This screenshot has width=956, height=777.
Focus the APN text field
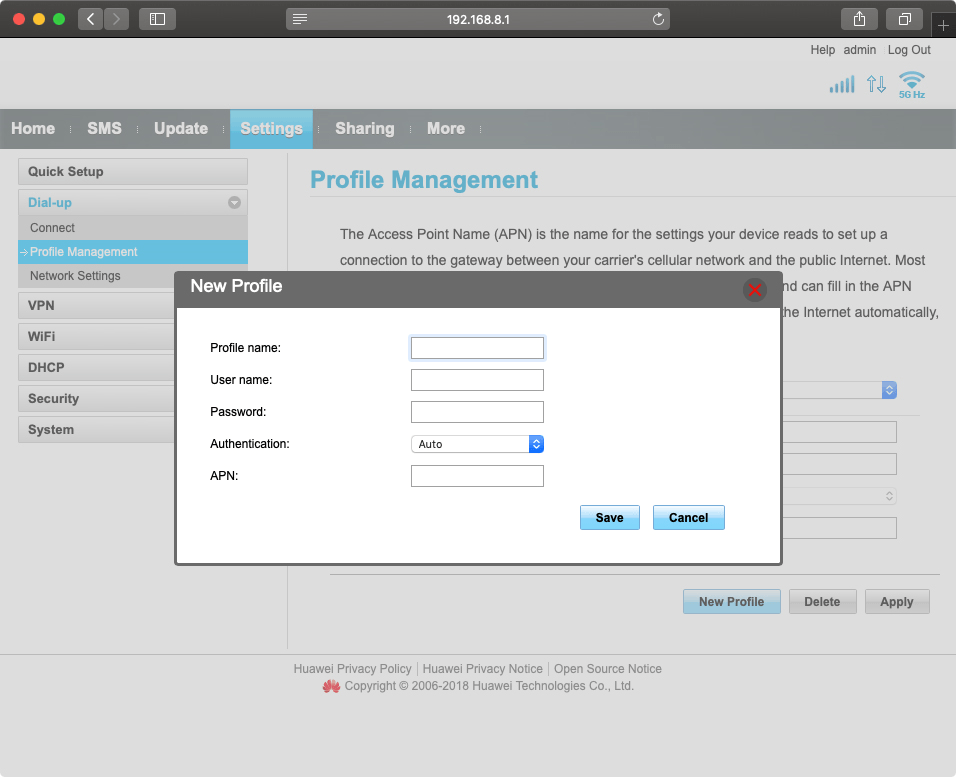pos(477,476)
